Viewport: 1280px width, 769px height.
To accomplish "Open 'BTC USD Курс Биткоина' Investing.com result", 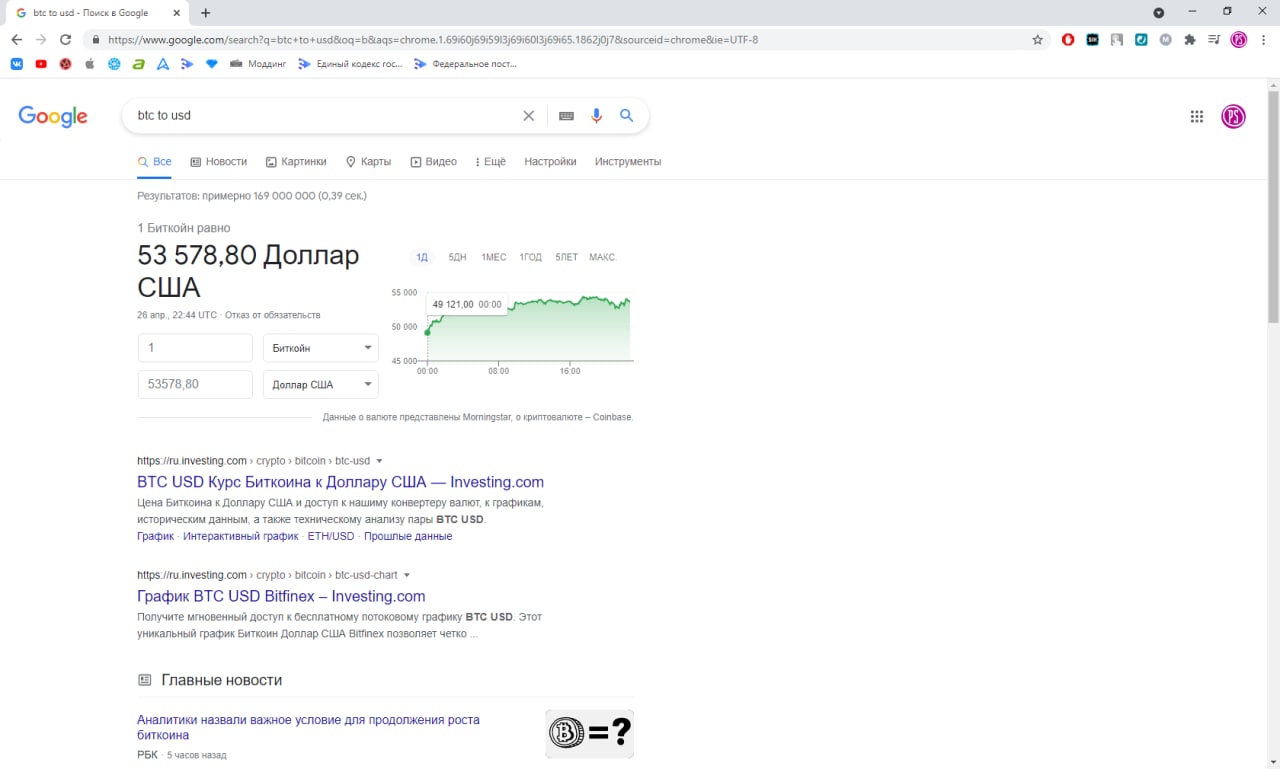I will click(x=340, y=482).
